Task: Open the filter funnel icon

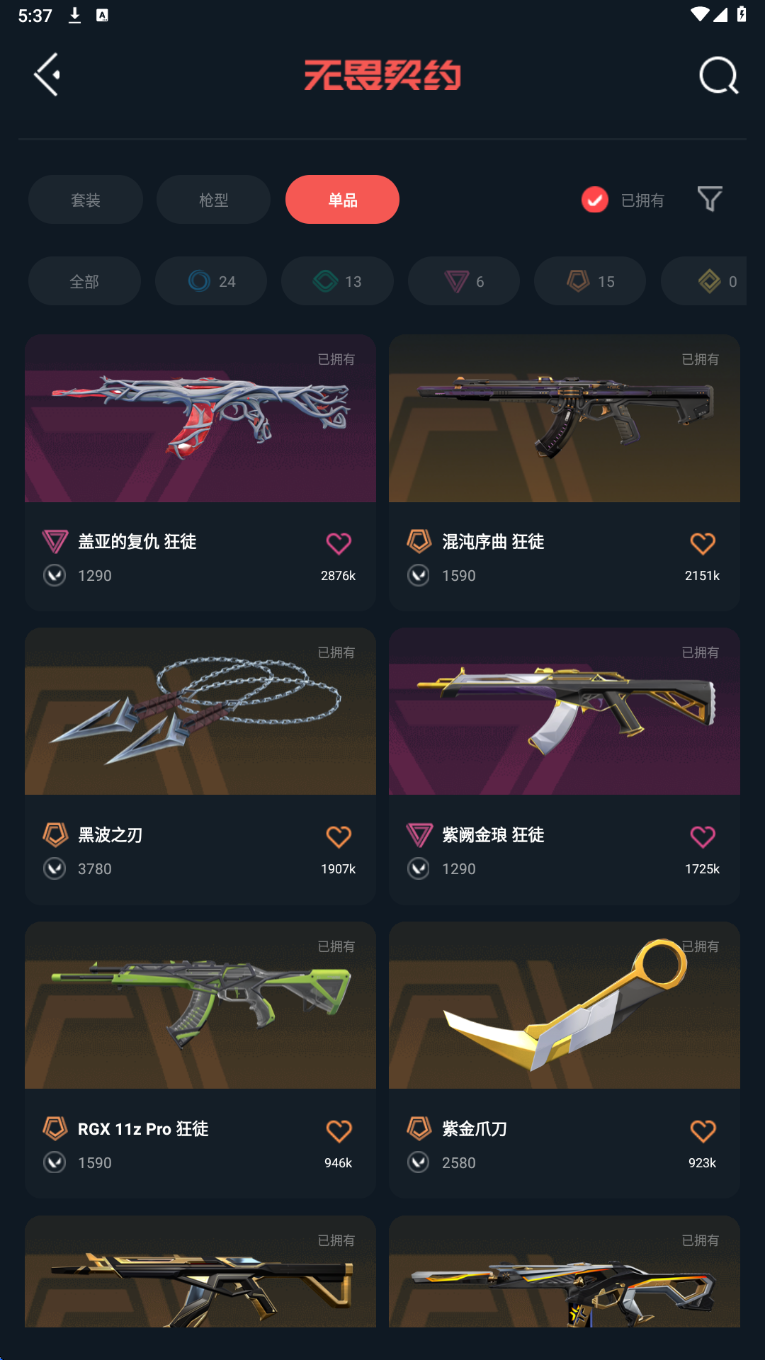Action: coord(709,199)
